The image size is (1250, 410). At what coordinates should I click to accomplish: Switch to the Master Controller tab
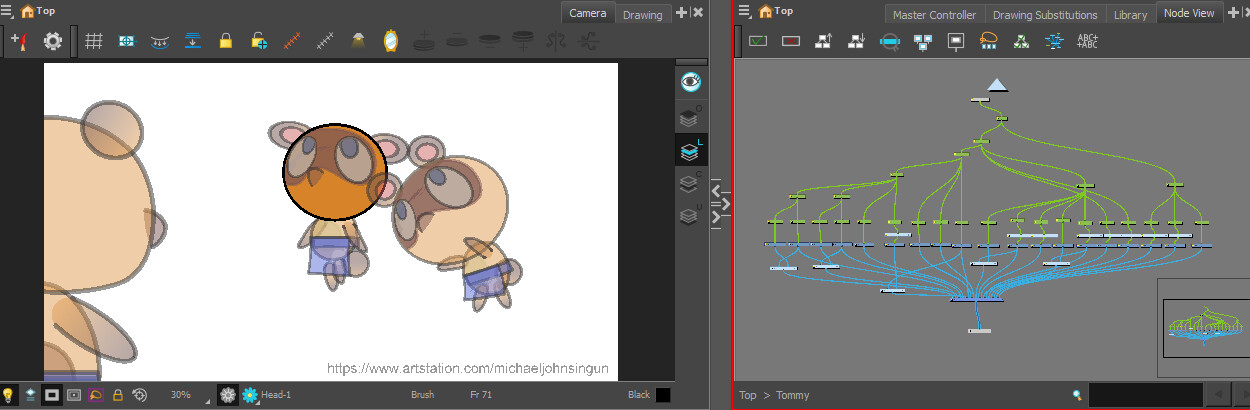pyautogui.click(x=934, y=15)
